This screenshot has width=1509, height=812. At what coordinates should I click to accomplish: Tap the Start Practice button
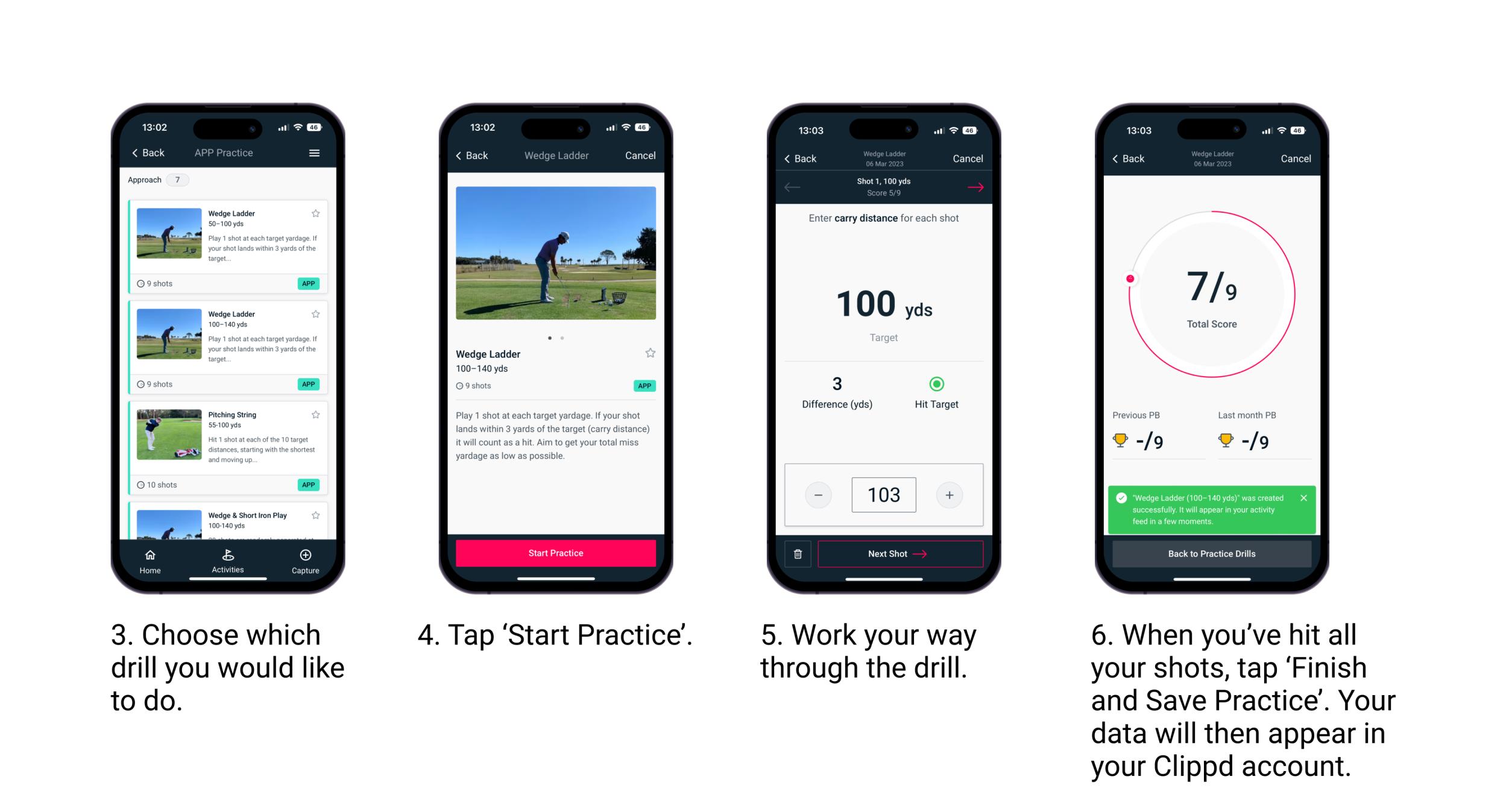(556, 553)
